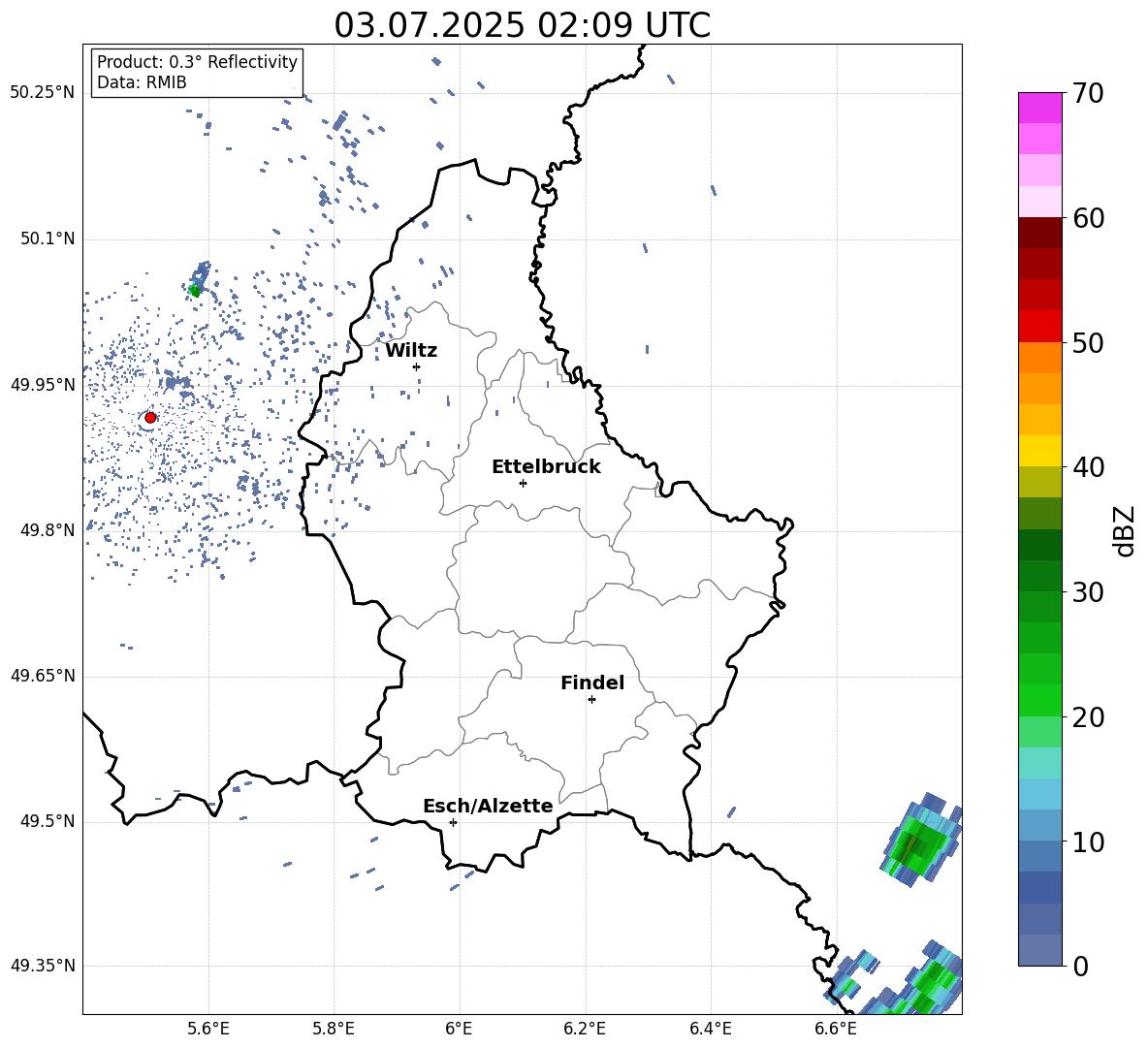The width and height of the screenshot is (1148, 1048).
Task: Click the 49.65°N latitude label
Action: [42, 676]
